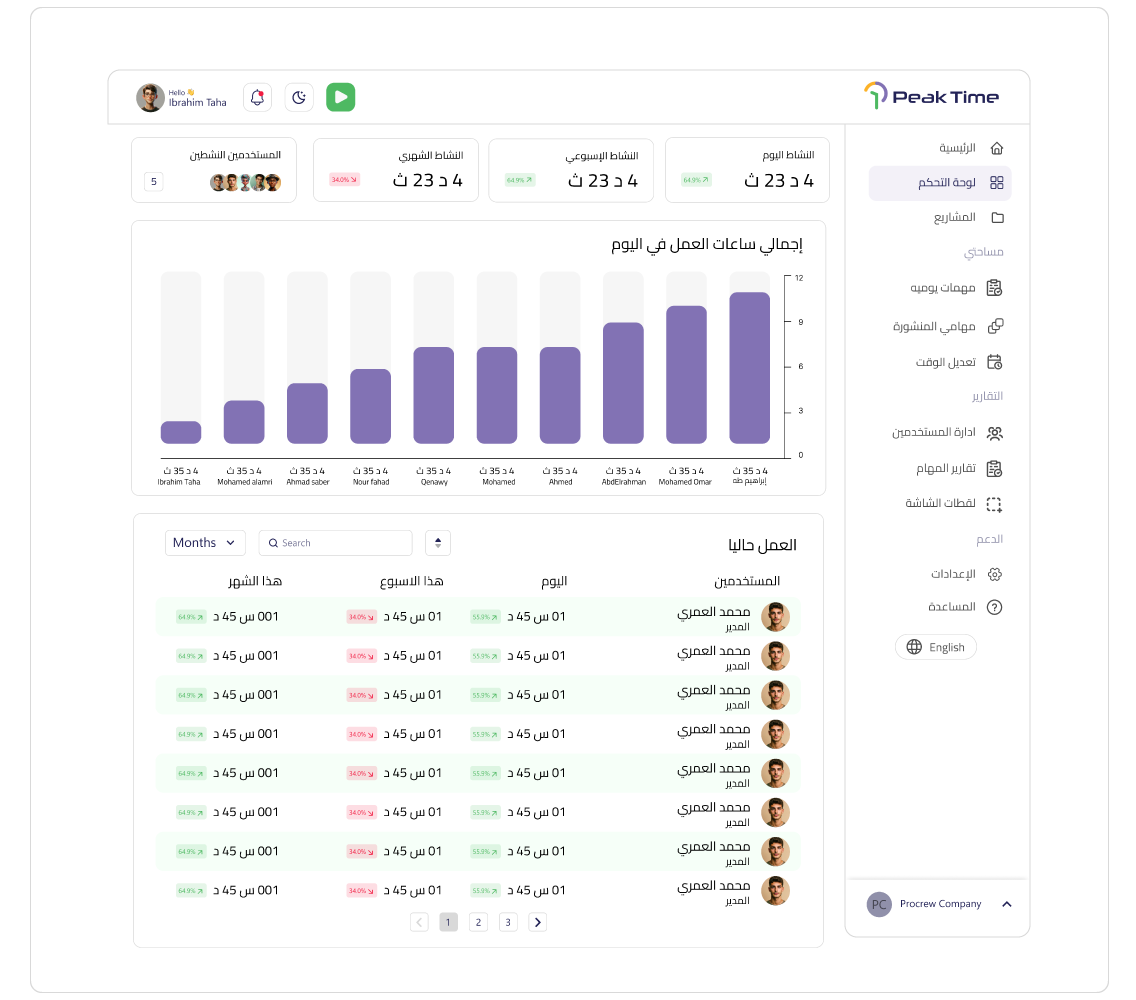Click the green play timer button
Image resolution: width=1136 pixels, height=1000 pixels.
pyautogui.click(x=341, y=97)
